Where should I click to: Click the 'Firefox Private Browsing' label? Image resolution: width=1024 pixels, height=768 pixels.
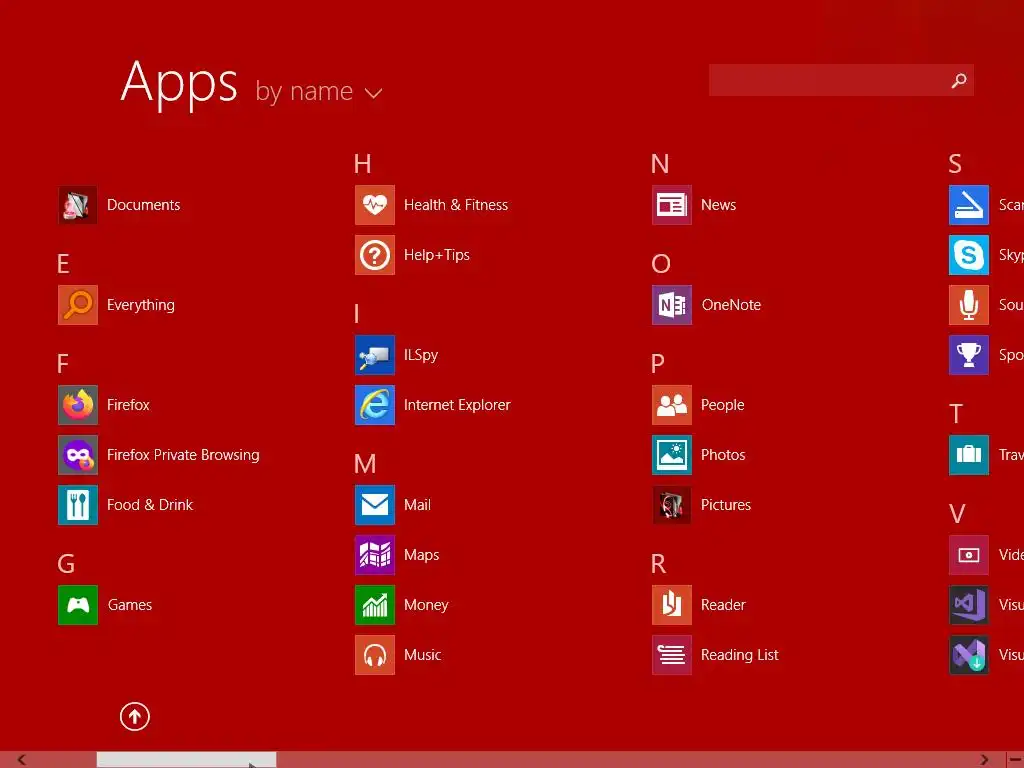[x=184, y=455]
